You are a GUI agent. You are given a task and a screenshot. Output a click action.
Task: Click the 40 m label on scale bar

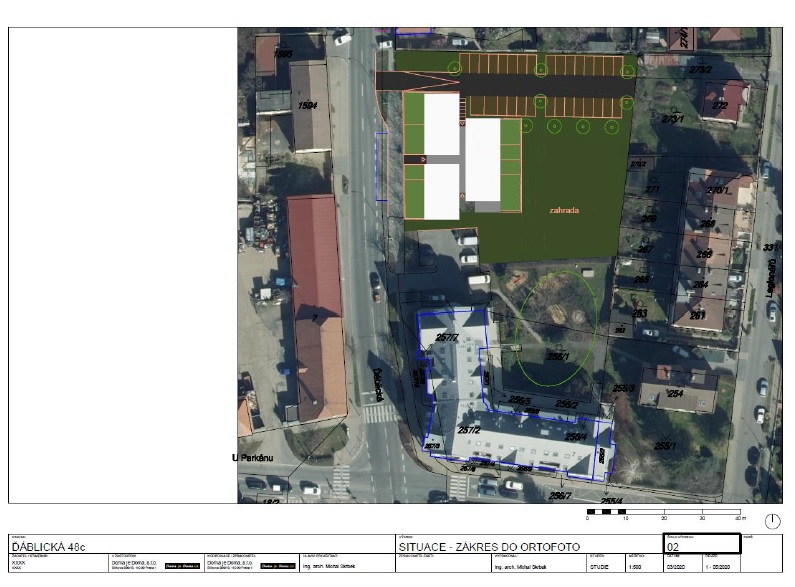(x=740, y=518)
